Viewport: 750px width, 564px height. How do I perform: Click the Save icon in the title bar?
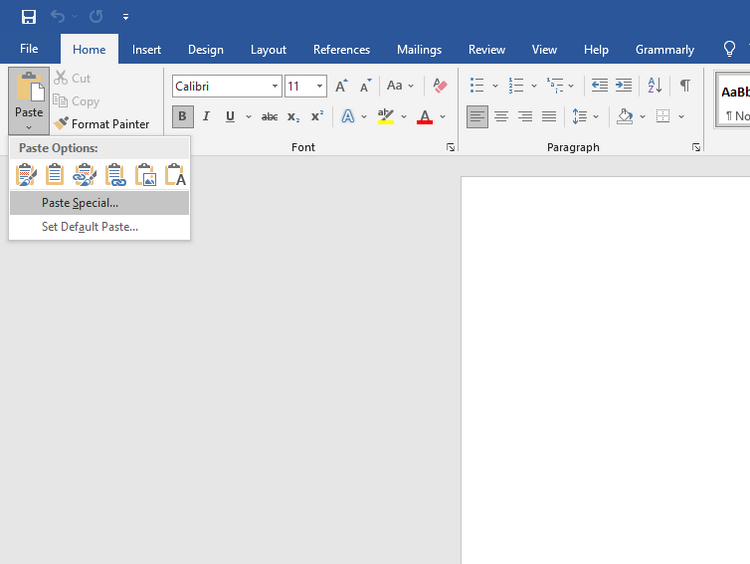click(29, 17)
